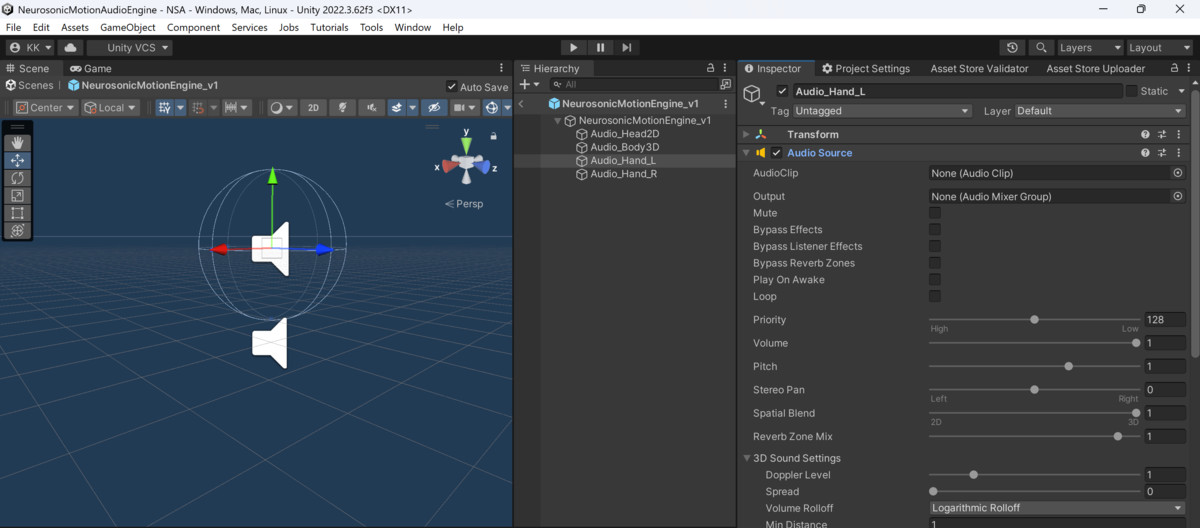1200x528 pixels.
Task: Disable the Audio Source component checkbox
Action: tap(776, 153)
